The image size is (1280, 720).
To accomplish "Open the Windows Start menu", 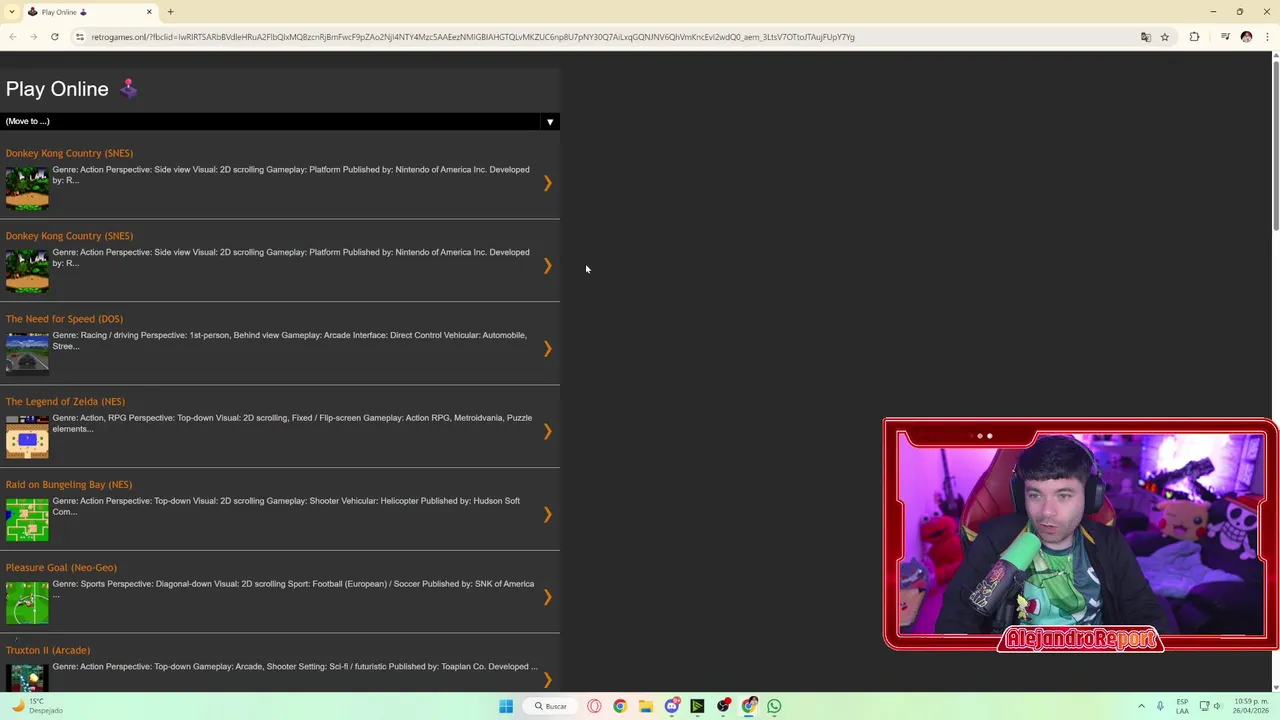I will (506, 706).
